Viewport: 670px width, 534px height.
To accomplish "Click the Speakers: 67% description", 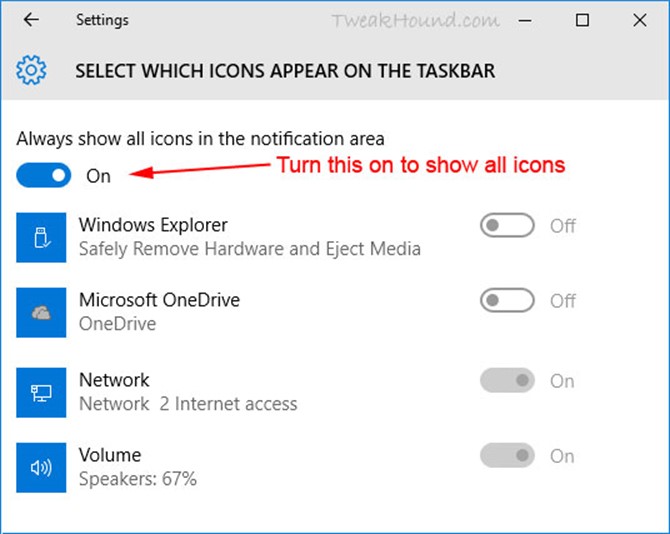I will coord(138,479).
